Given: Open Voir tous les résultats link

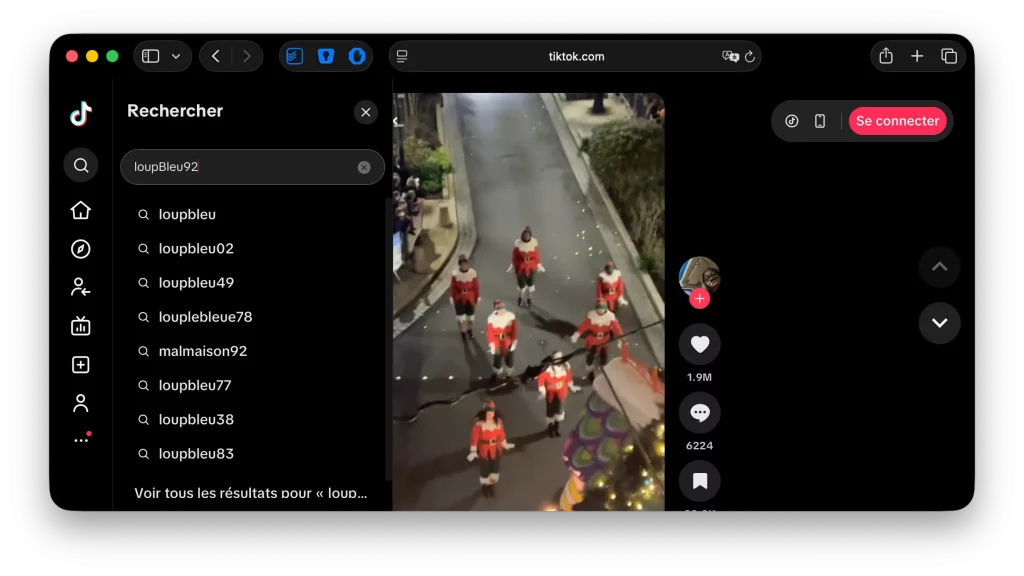Looking at the screenshot, I should point(249,492).
